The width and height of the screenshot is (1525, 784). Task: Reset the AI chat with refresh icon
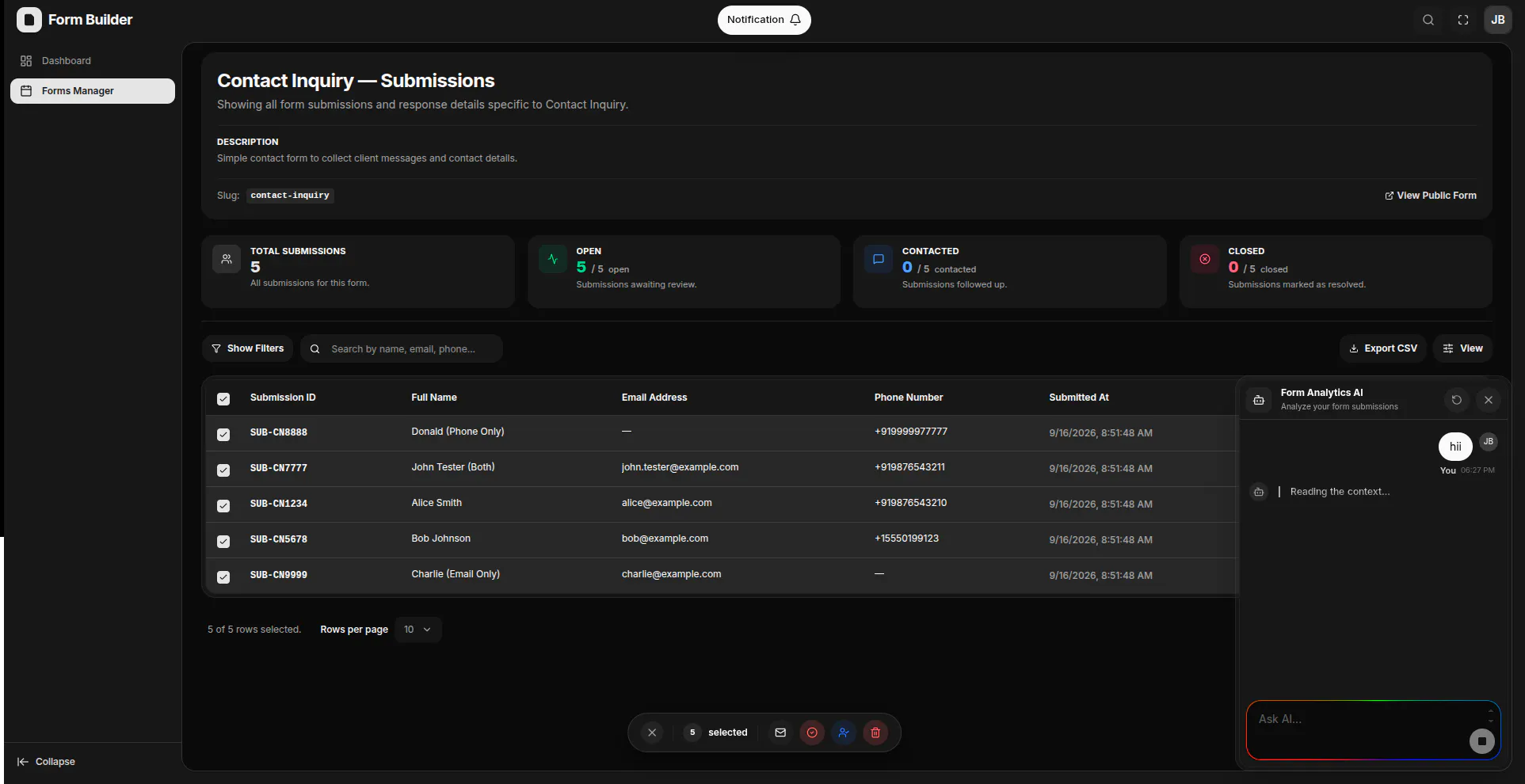[1456, 400]
